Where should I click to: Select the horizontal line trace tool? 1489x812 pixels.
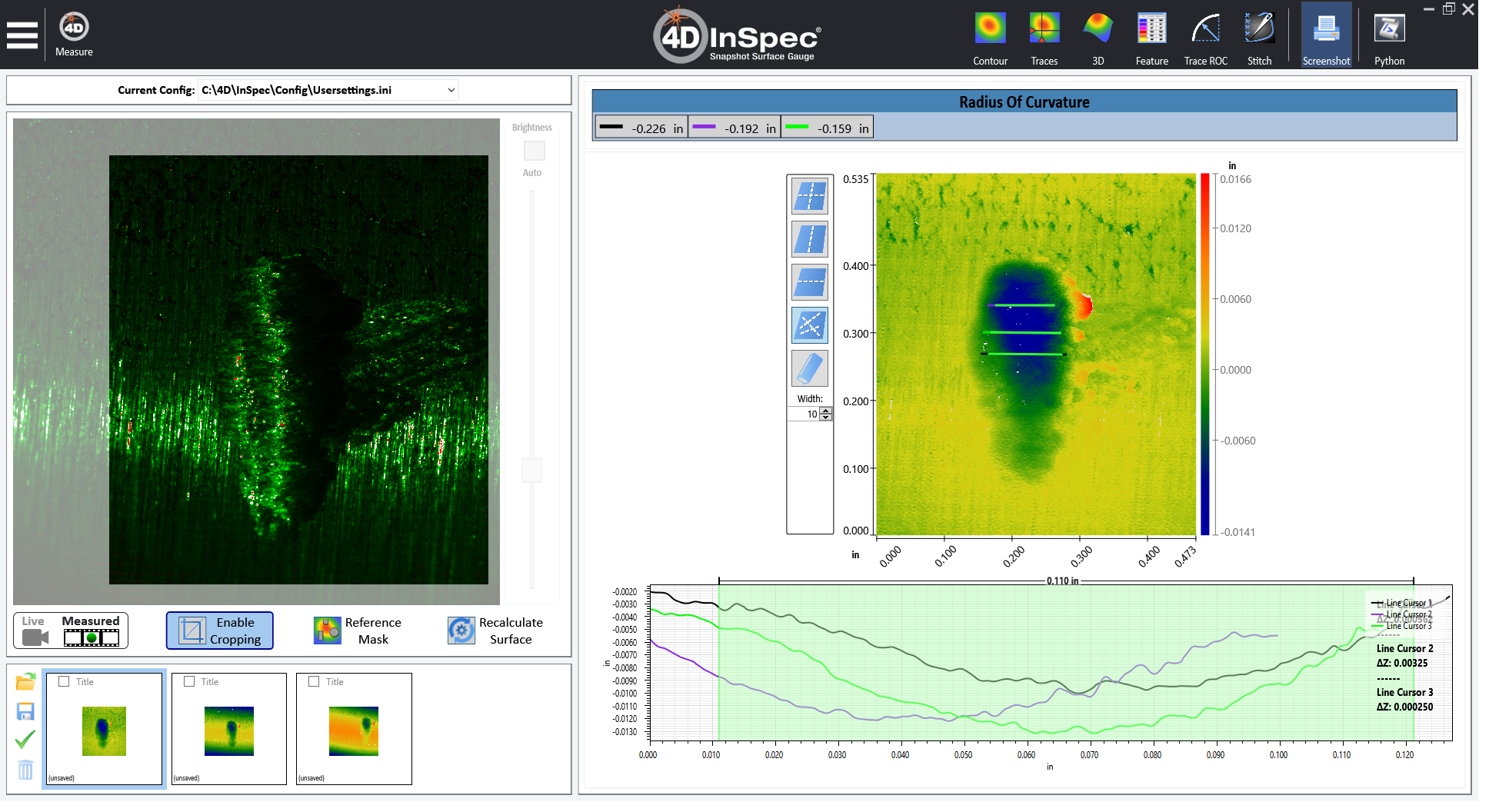click(x=810, y=282)
